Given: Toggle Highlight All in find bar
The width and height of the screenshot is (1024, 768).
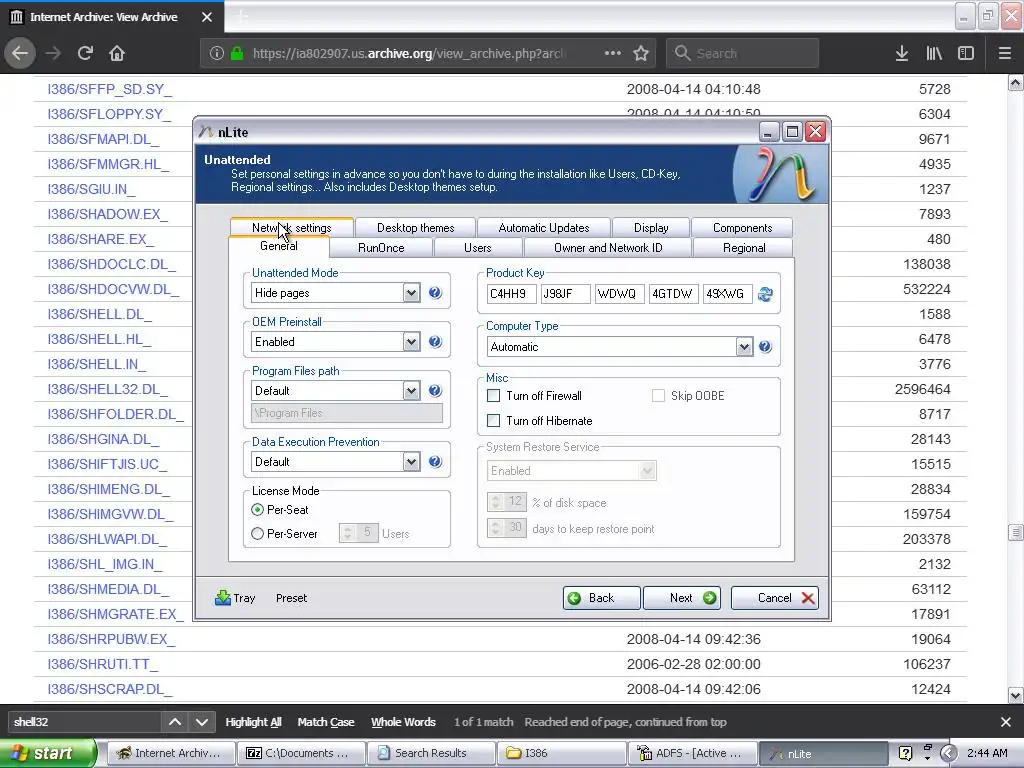Looking at the screenshot, I should [x=253, y=722].
